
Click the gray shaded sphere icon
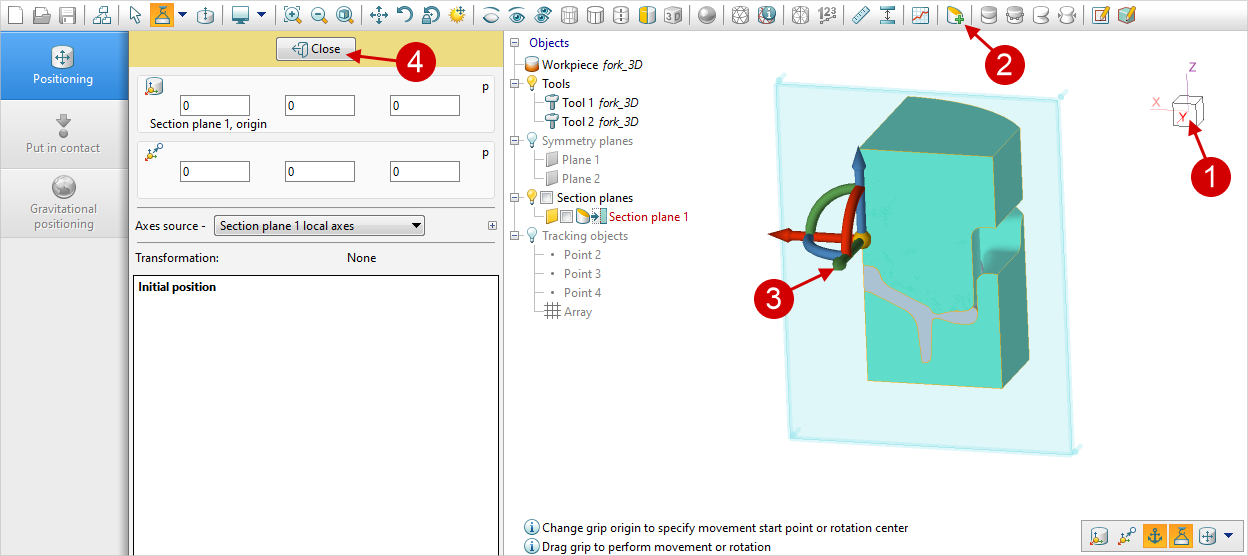(x=707, y=15)
